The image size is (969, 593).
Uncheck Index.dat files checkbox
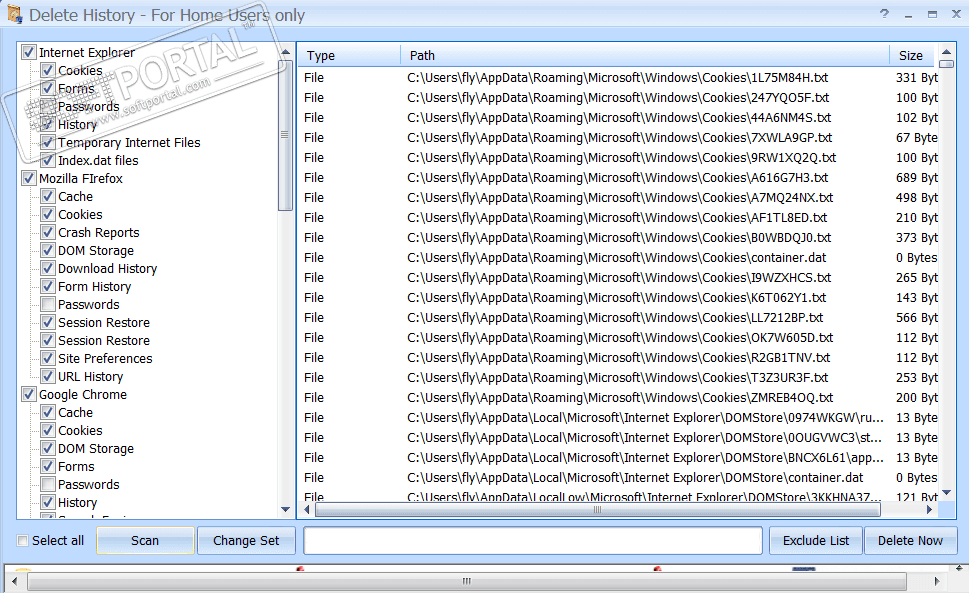(x=48, y=160)
